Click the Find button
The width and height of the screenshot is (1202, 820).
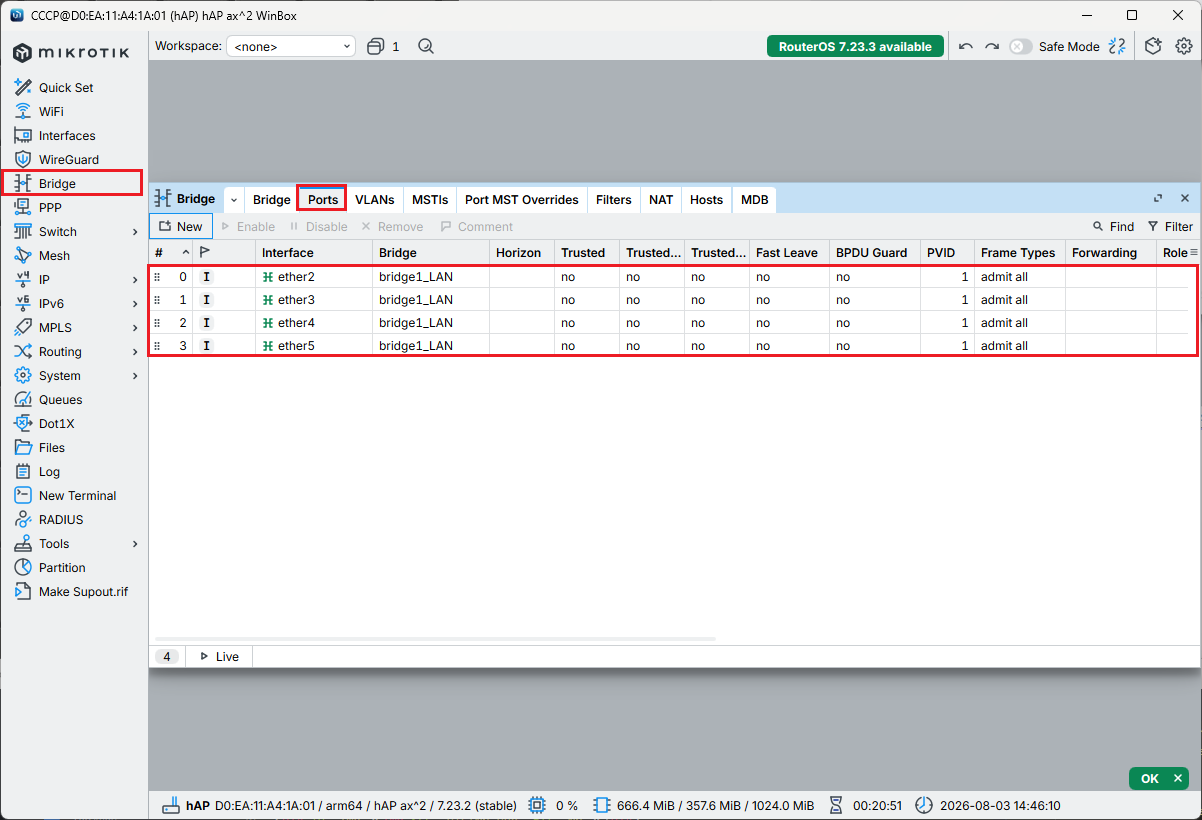pyautogui.click(x=1113, y=227)
